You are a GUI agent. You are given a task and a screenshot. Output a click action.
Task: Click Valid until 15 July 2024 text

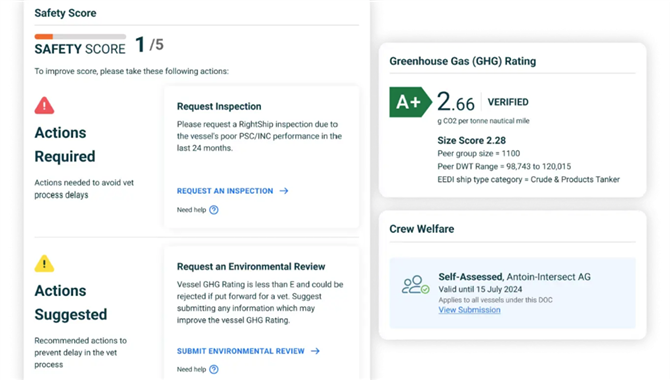[480, 289]
